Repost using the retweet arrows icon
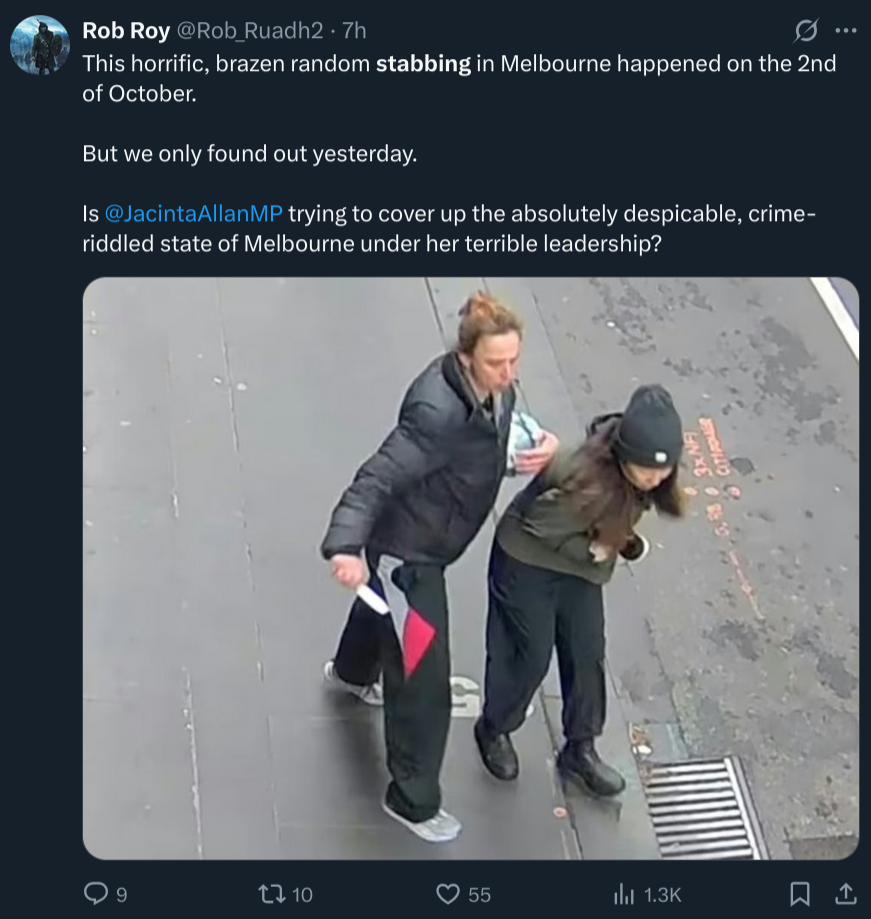This screenshot has height=919, width=871. point(272,894)
